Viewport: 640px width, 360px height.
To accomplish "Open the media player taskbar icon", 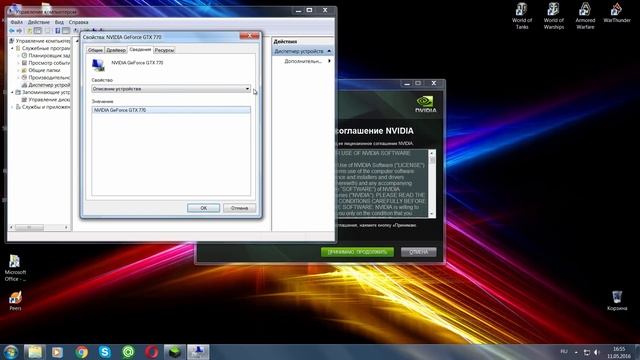I will pos(58,352).
